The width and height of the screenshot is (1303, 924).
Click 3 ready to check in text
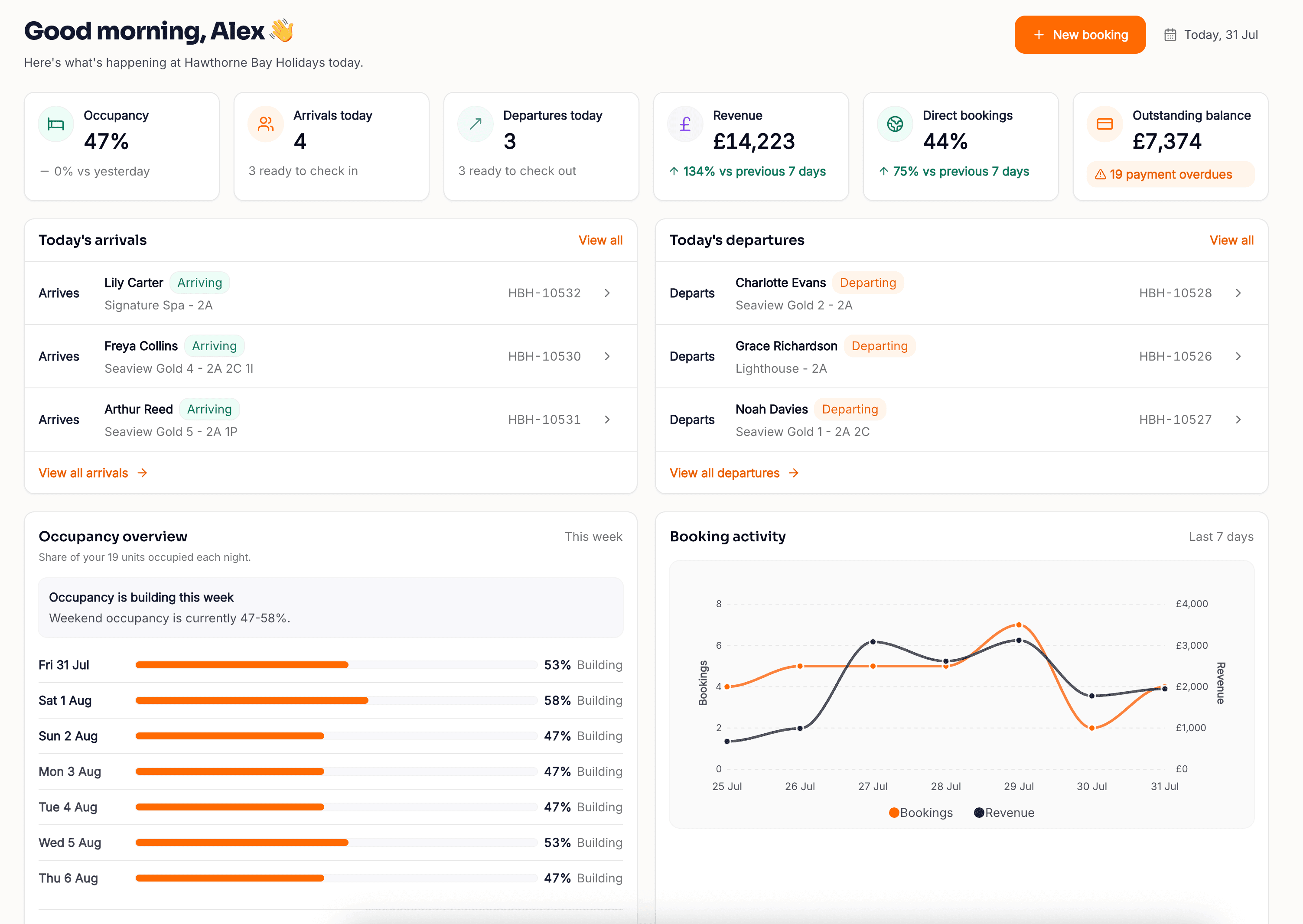coord(303,171)
